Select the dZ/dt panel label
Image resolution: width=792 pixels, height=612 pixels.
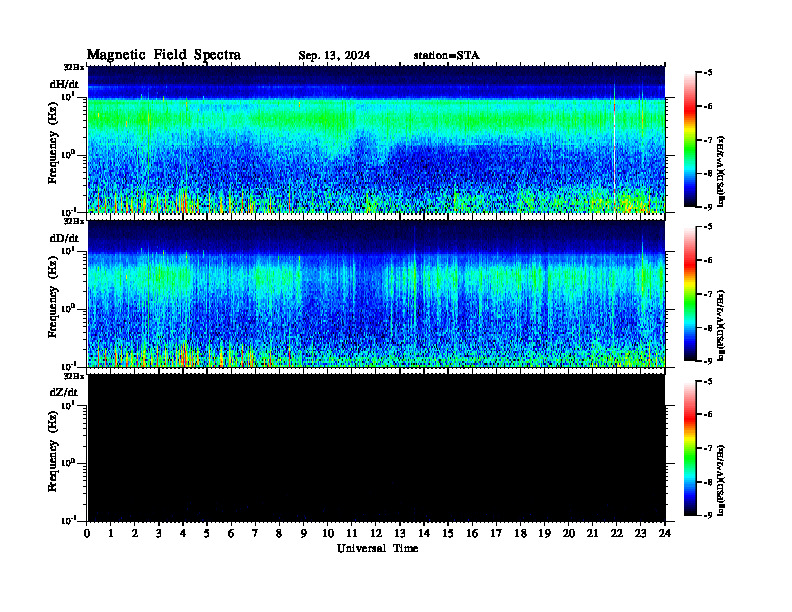pyautogui.click(x=64, y=392)
